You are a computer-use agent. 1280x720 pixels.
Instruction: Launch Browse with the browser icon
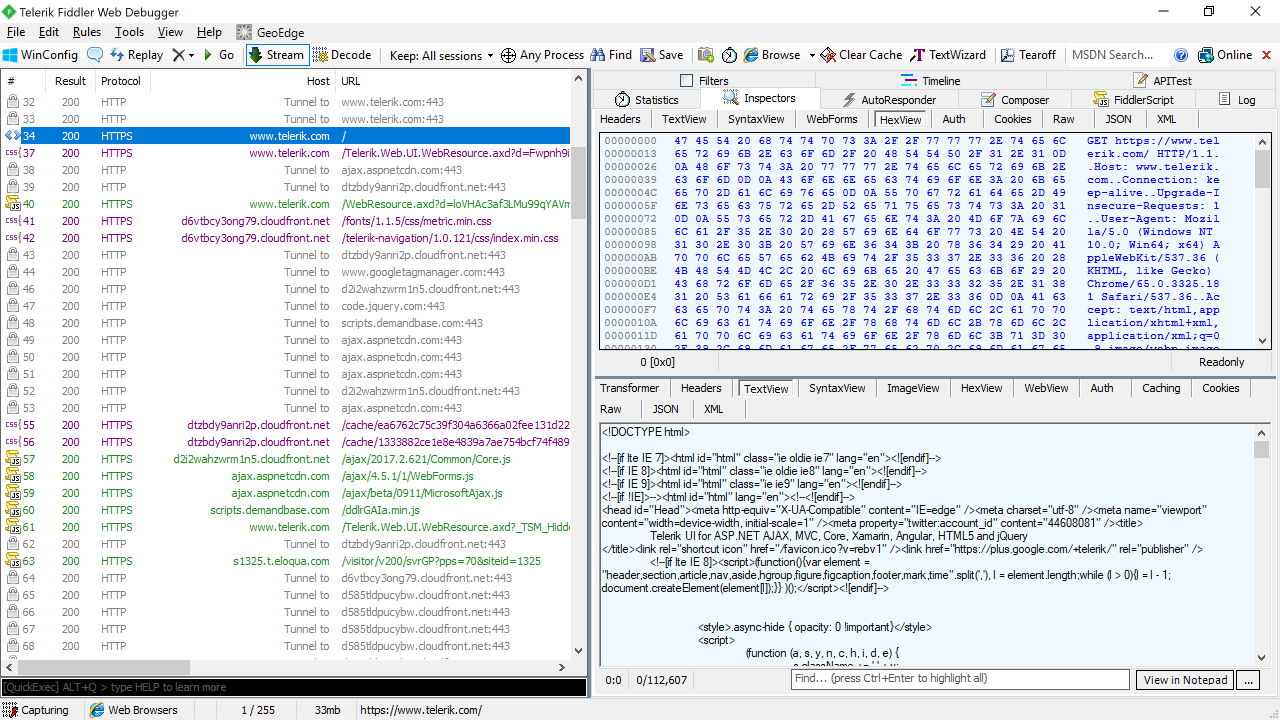(x=772, y=55)
